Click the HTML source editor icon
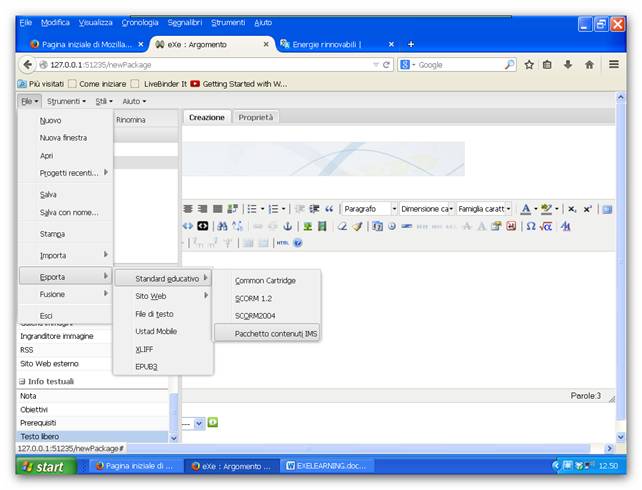Image resolution: width=642 pixels, height=490 pixels. click(283, 243)
